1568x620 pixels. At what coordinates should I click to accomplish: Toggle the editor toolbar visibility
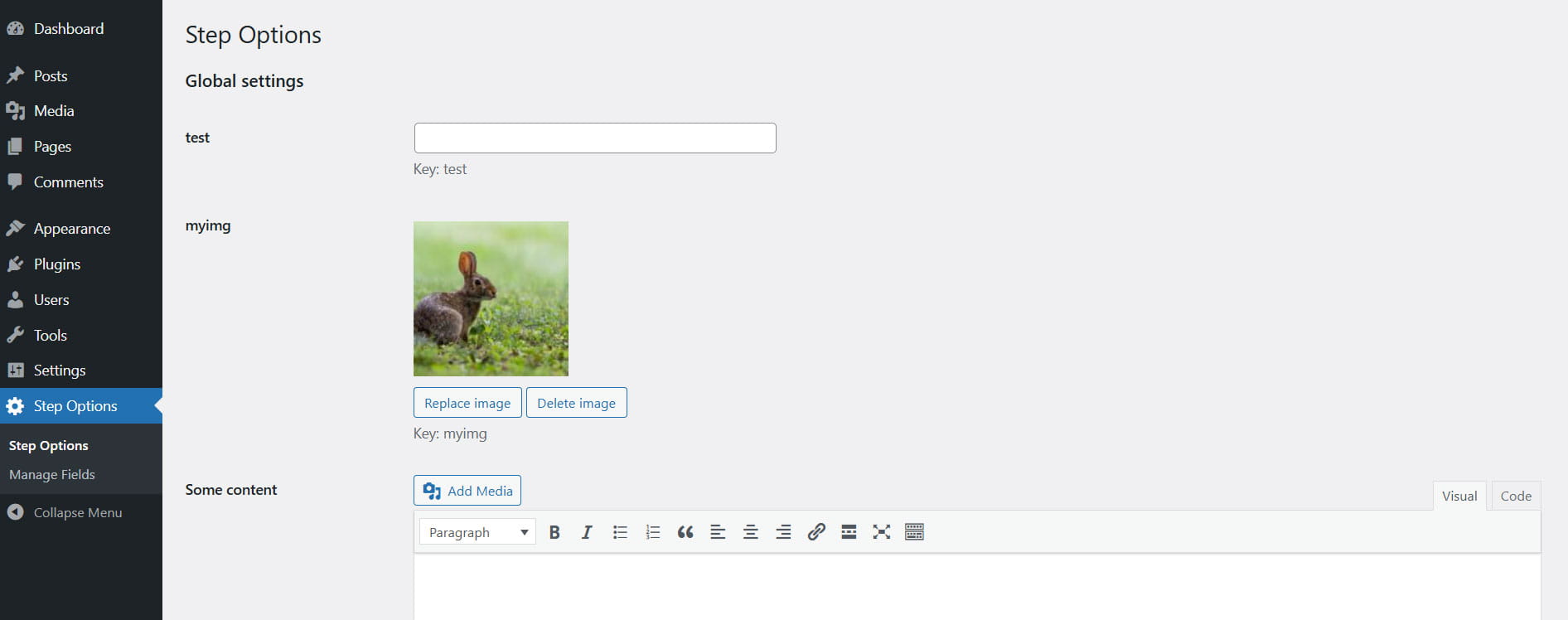click(x=914, y=532)
